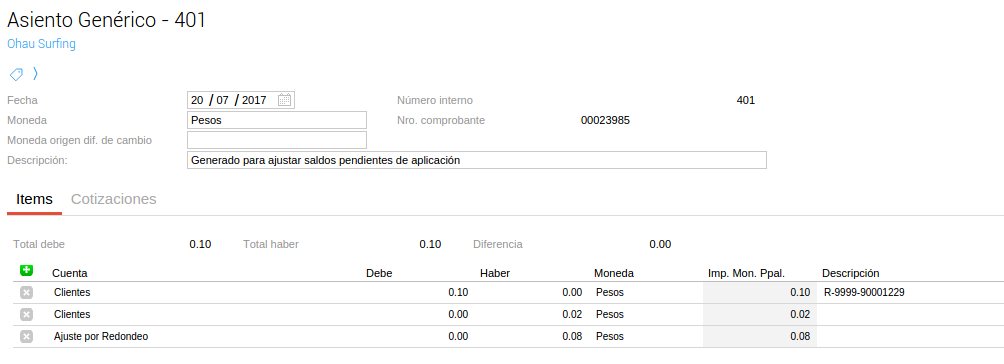Add a new item with green plus

(26, 270)
